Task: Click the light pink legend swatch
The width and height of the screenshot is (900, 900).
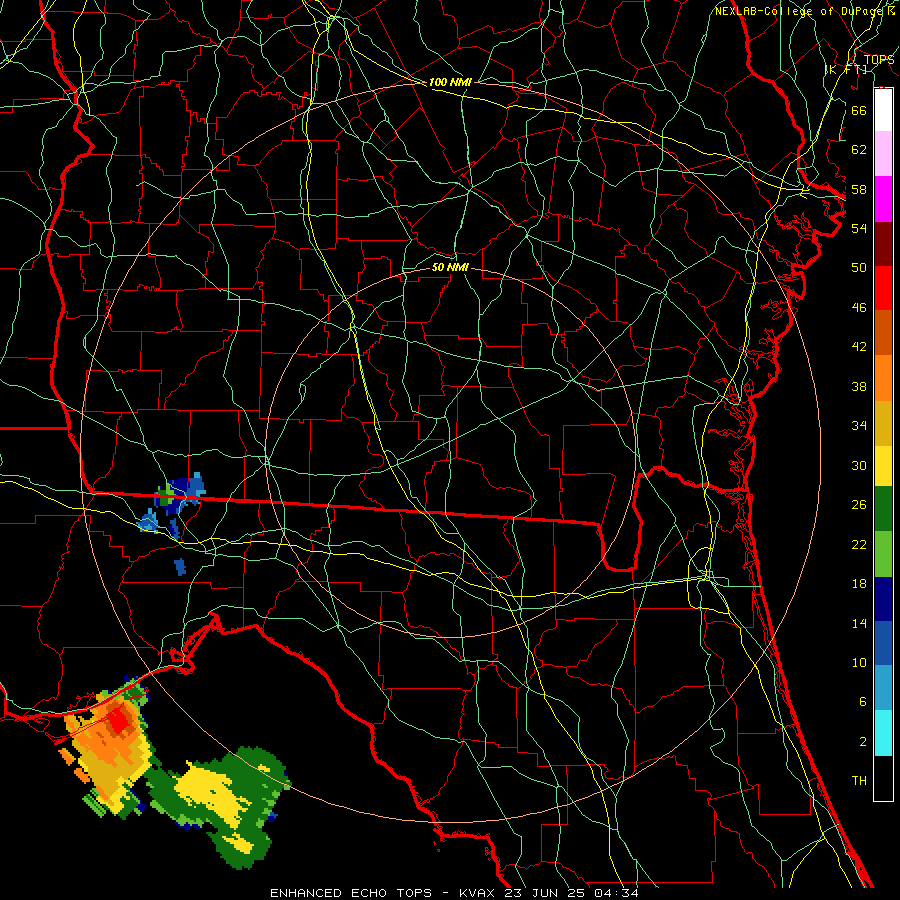Action: pyautogui.click(x=883, y=153)
